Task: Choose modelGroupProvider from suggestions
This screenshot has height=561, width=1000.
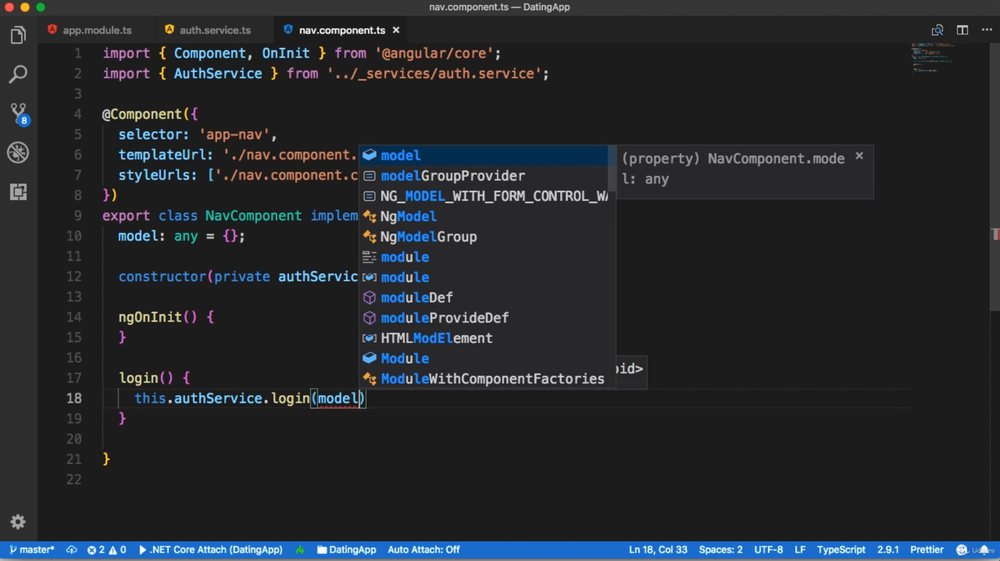Action: point(483,176)
